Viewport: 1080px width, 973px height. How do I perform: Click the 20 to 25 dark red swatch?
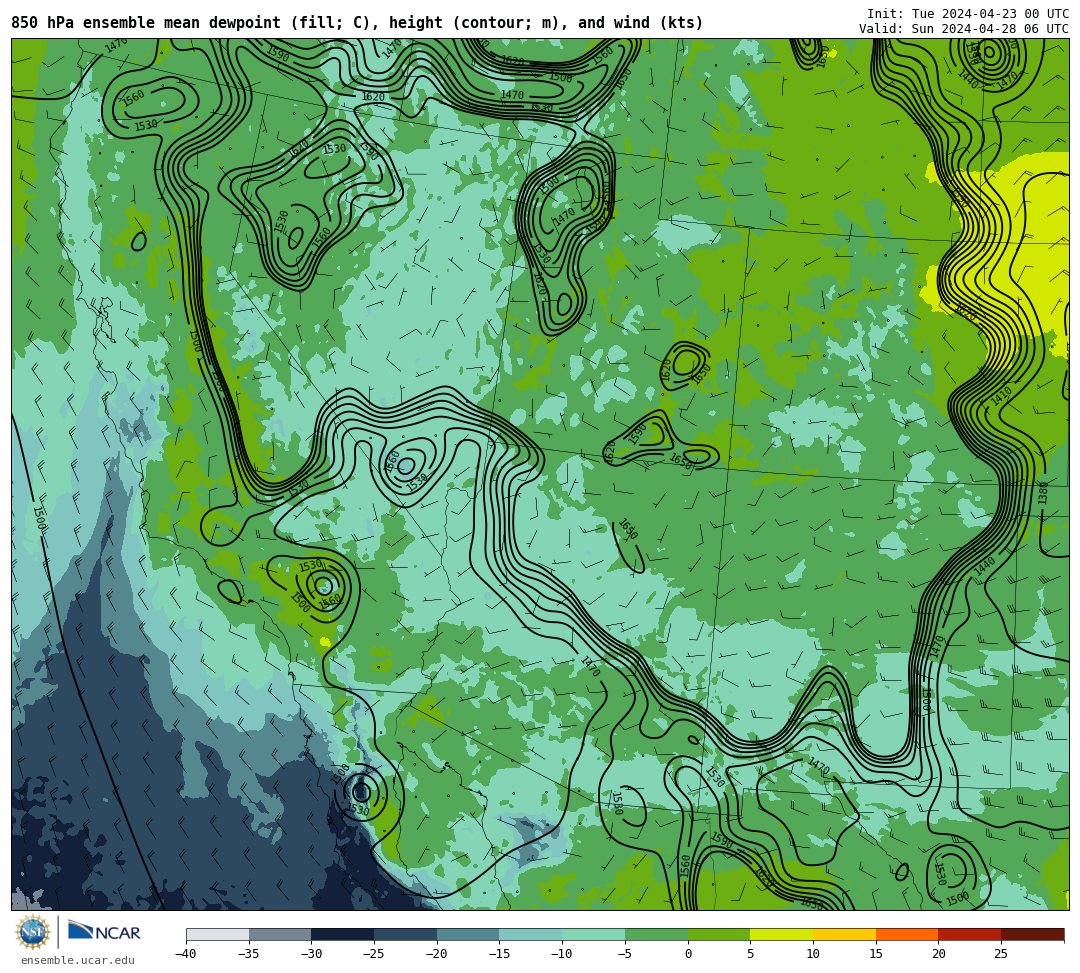tap(970, 934)
